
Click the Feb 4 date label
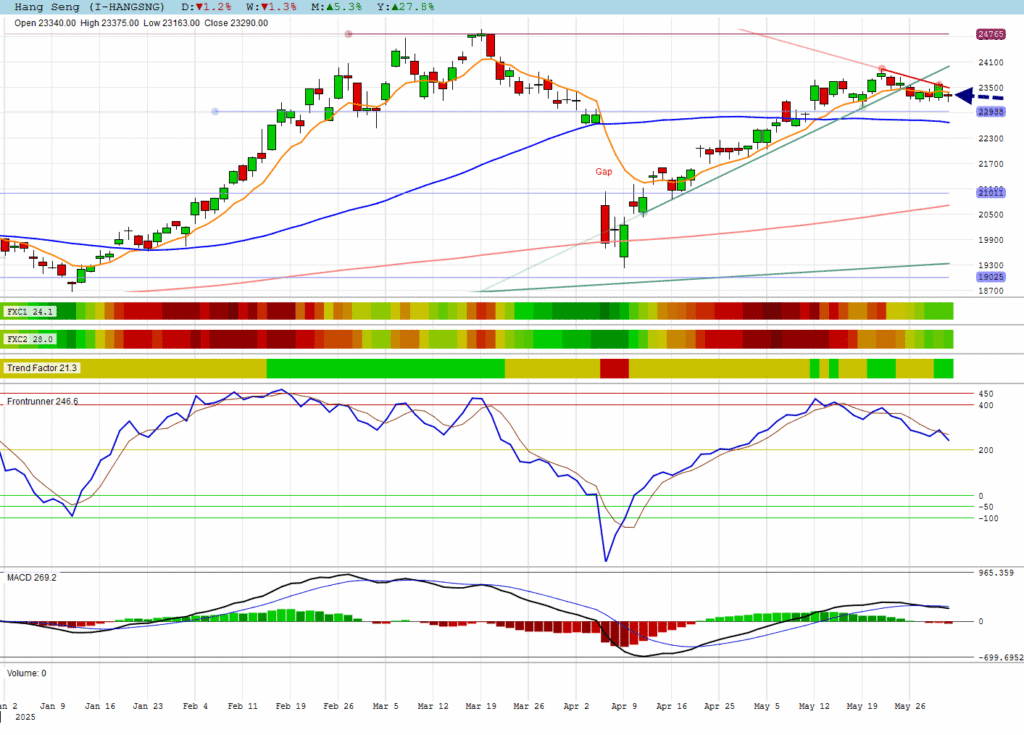coord(195,706)
